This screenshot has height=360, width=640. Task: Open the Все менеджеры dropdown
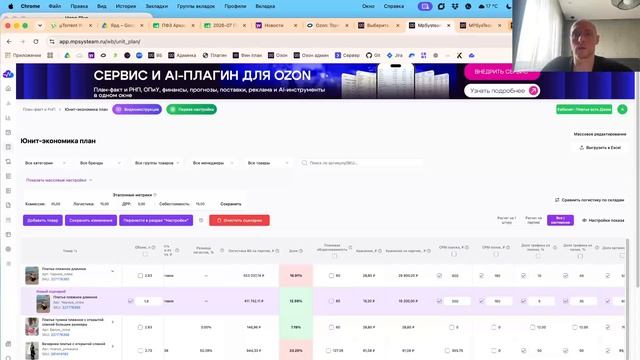point(213,163)
